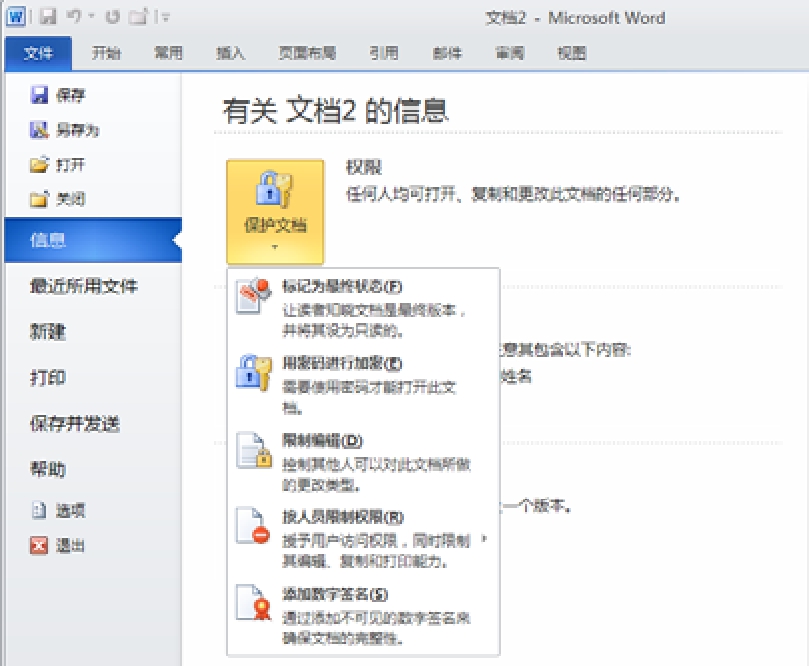
Task: Switch to the 常用 tab
Action: pyautogui.click(x=168, y=53)
